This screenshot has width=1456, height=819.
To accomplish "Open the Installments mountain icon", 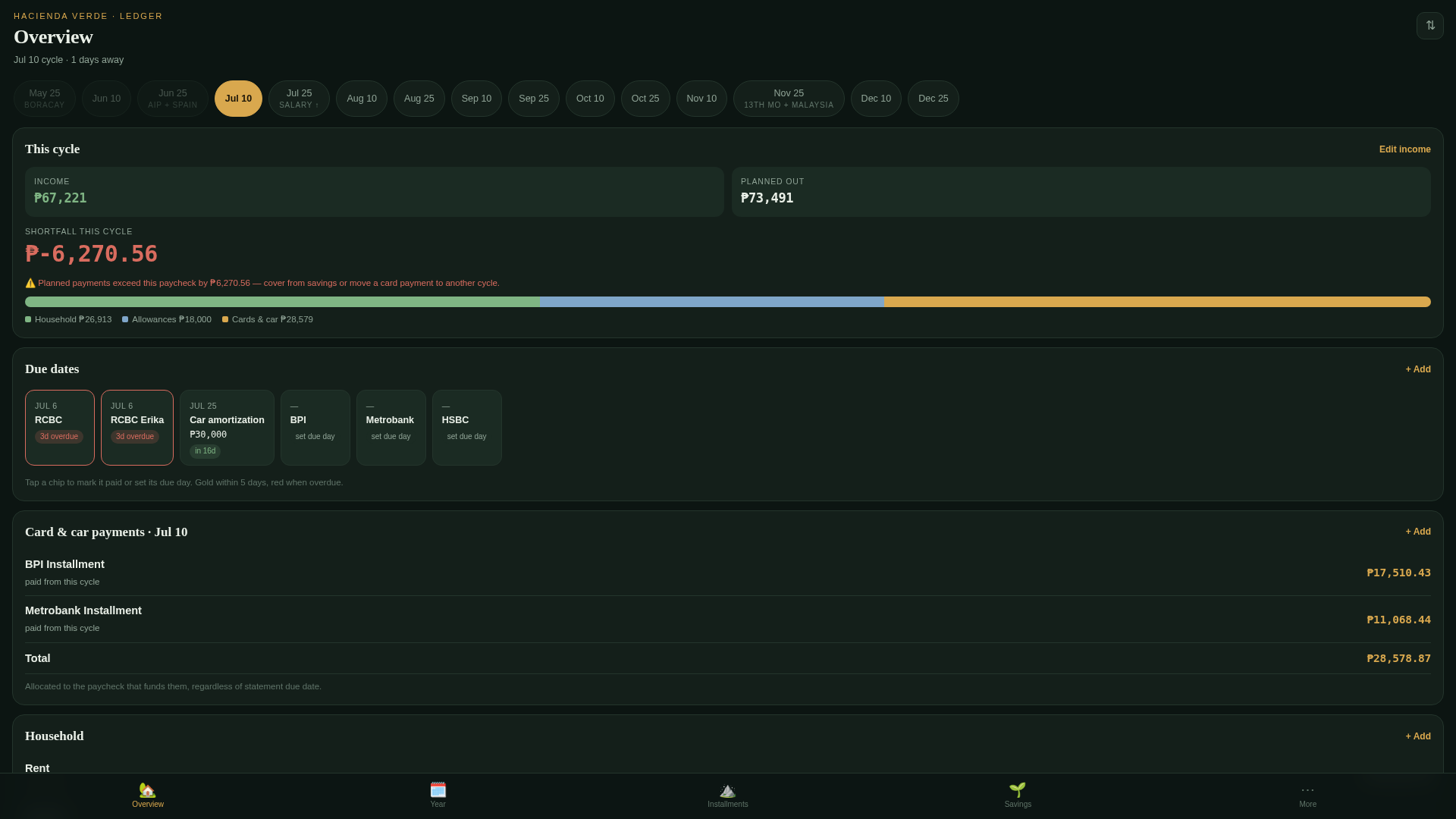I will pyautogui.click(x=728, y=789).
